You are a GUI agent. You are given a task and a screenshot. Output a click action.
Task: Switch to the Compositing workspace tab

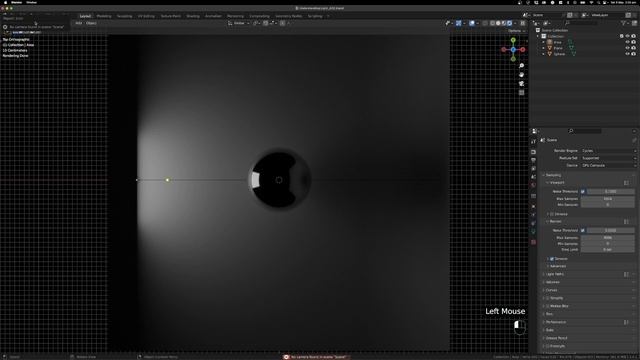click(x=259, y=16)
